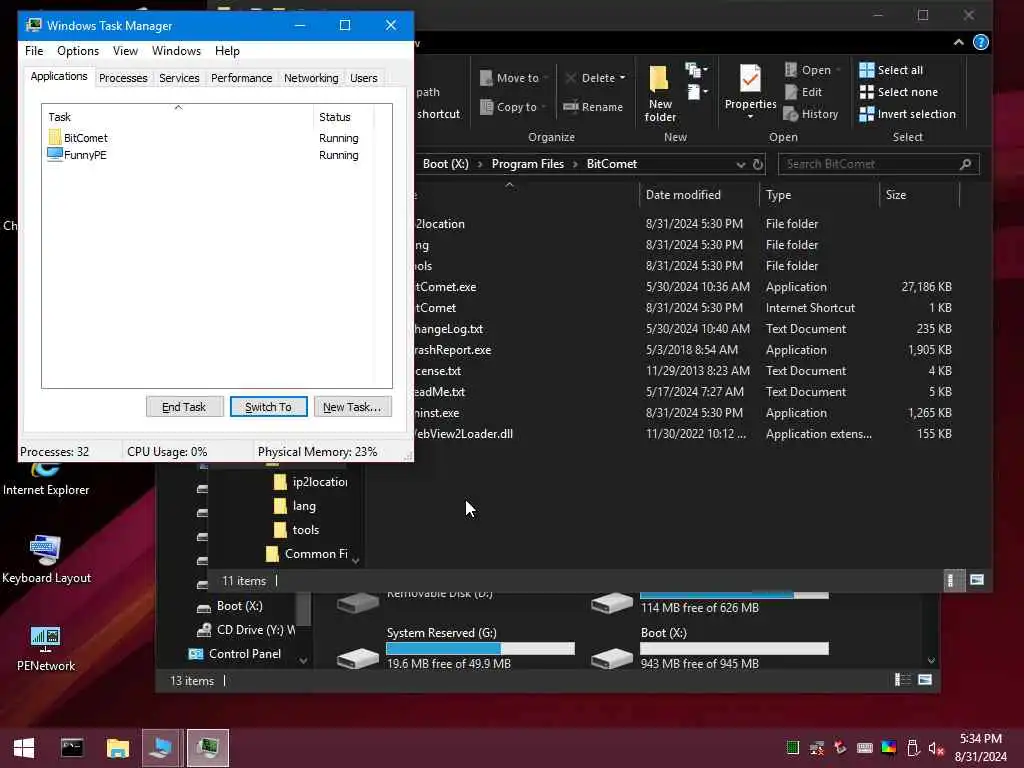Switch to the Processes tab in Task Manager
The width and height of the screenshot is (1024, 768).
pyautogui.click(x=123, y=78)
